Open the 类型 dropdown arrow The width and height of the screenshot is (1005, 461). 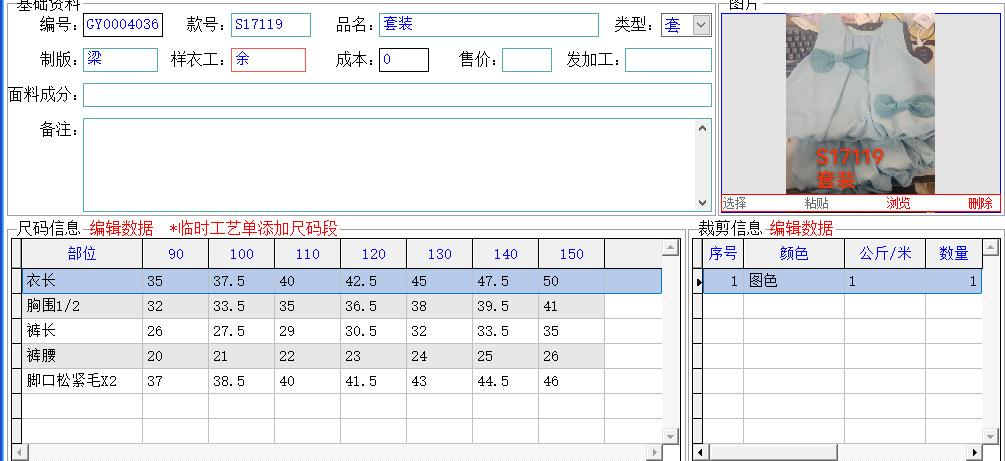click(702, 25)
